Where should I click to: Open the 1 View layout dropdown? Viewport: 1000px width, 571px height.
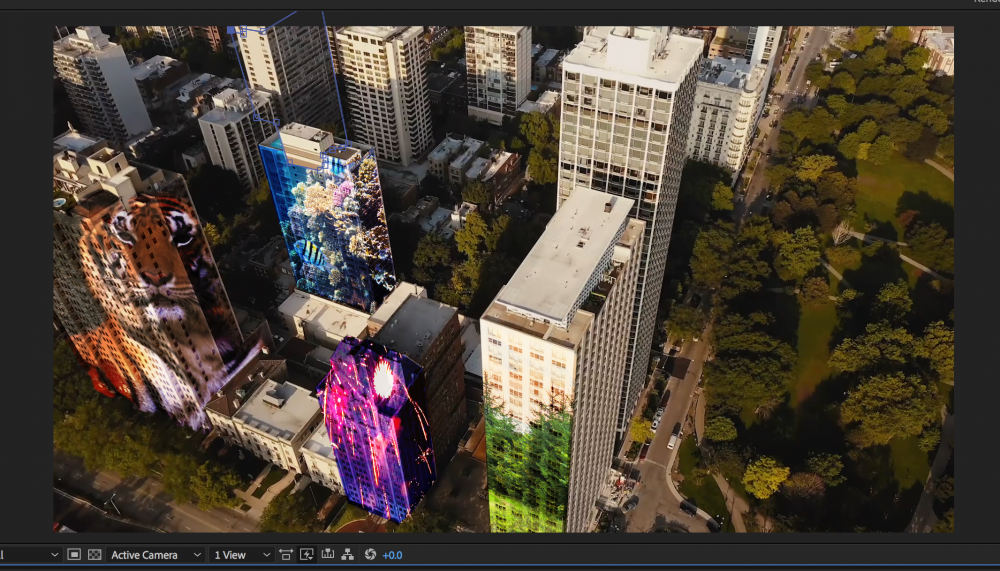[242, 554]
